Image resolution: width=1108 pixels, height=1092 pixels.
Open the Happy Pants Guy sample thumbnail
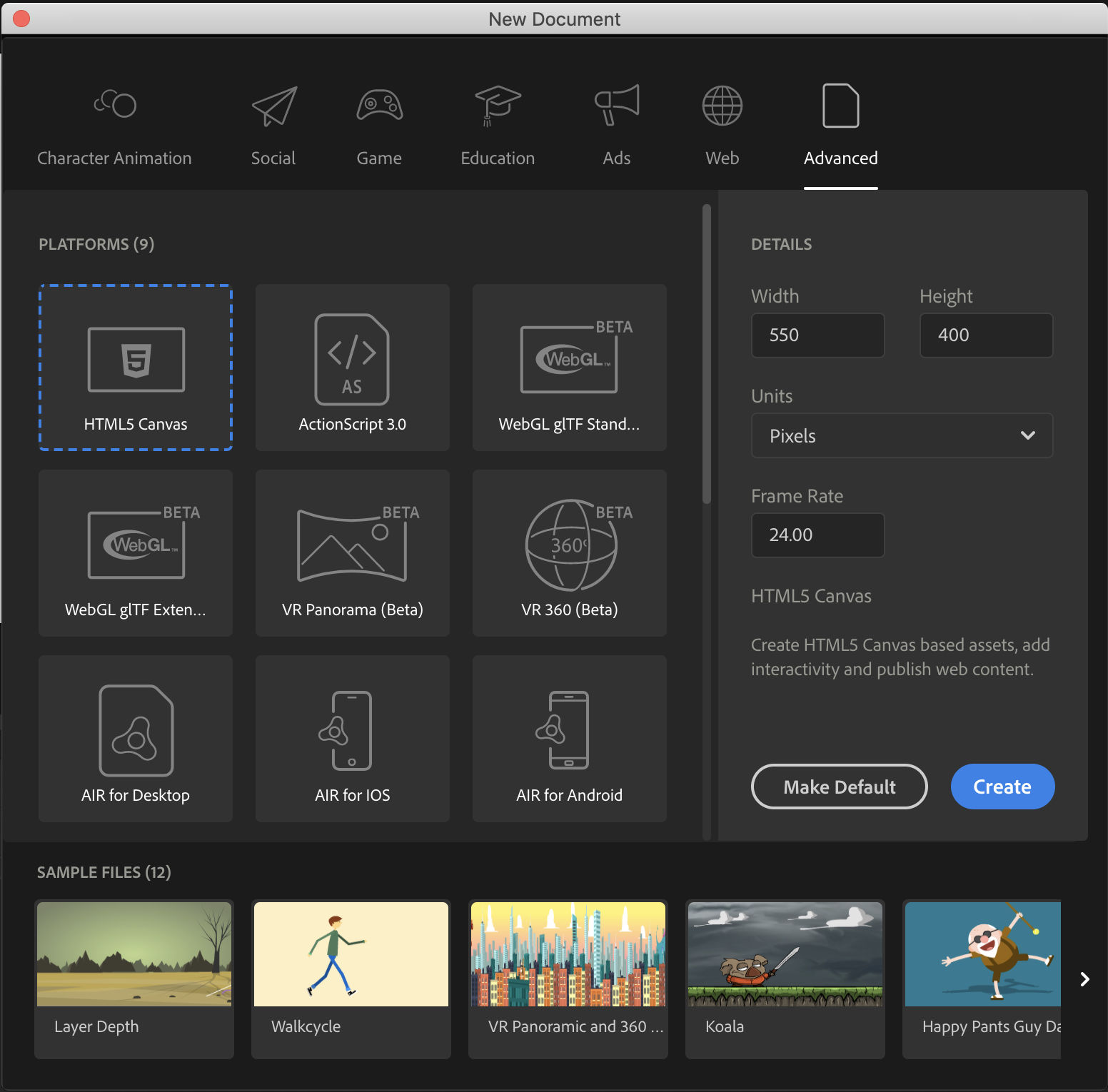click(983, 954)
